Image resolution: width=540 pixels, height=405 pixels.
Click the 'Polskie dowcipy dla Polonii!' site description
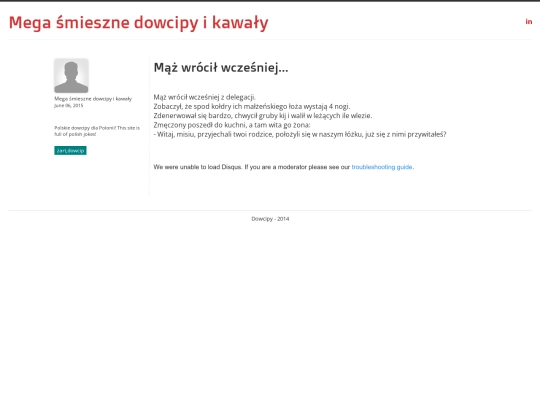point(97,131)
